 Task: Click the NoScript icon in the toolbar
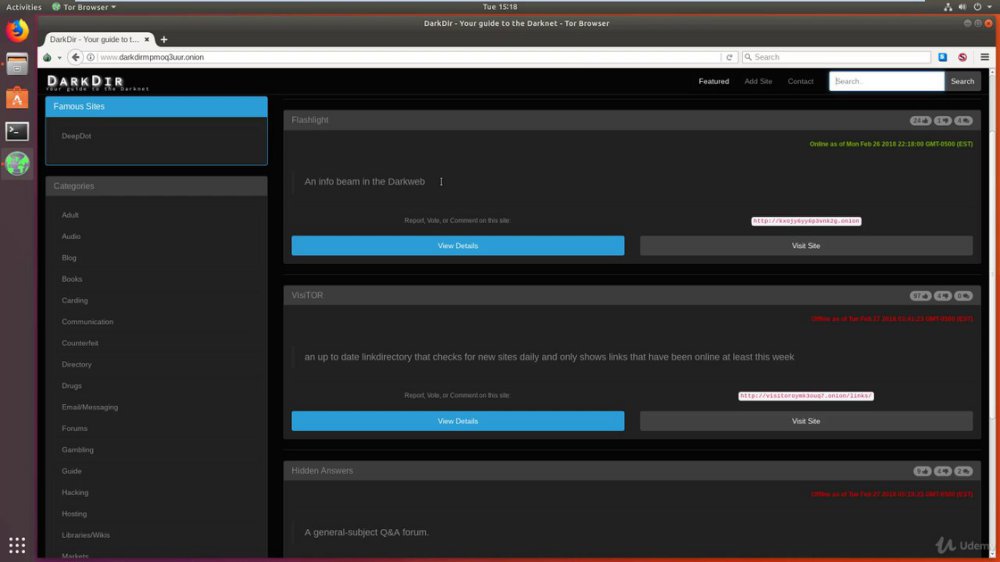pyautogui.click(x=962, y=57)
